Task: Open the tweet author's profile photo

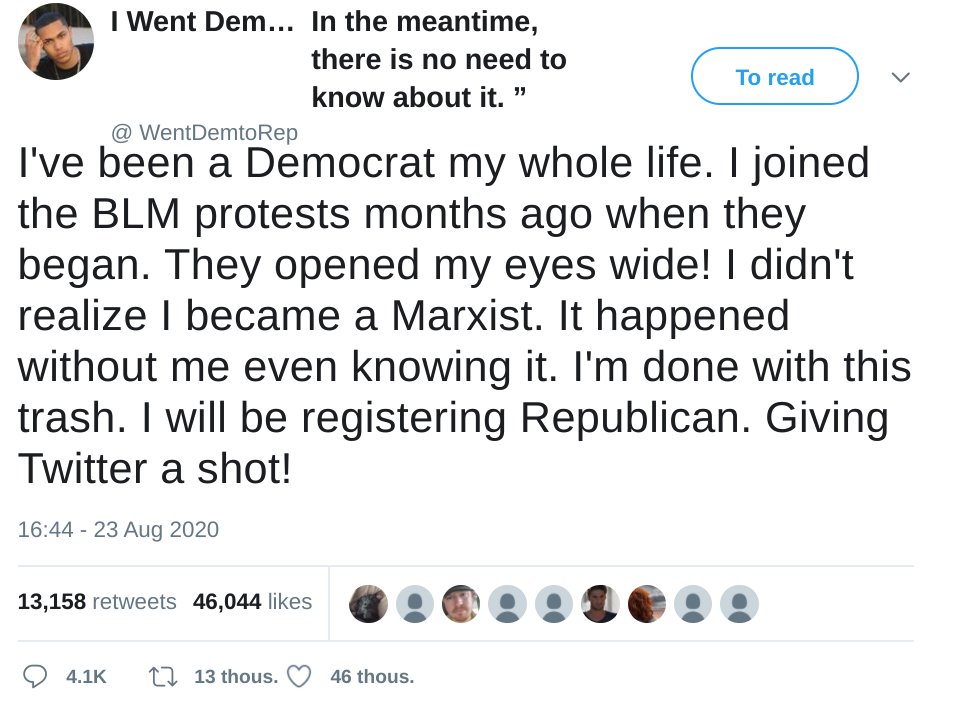Action: (56, 42)
